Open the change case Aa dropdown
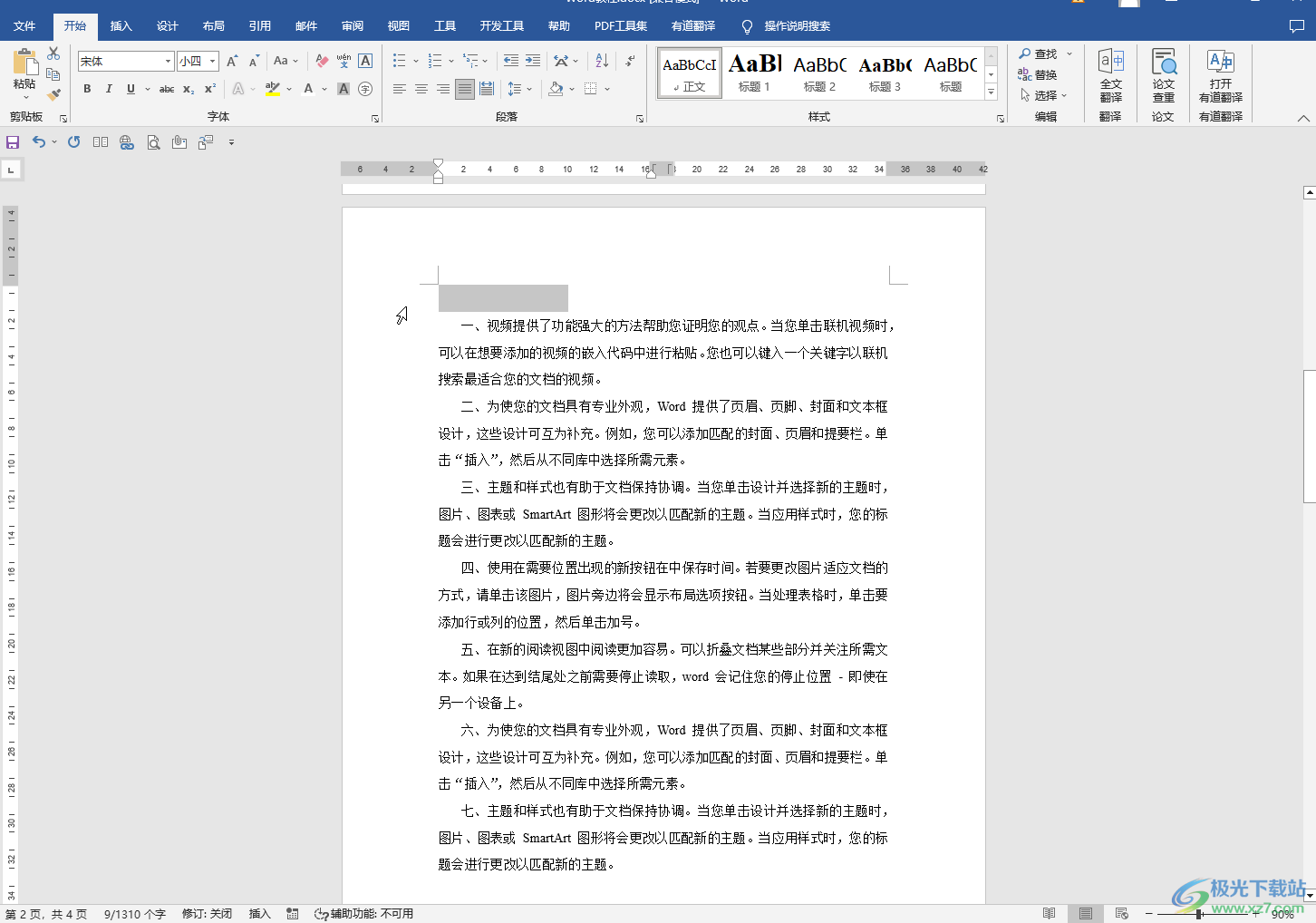This screenshot has width=1316, height=923. click(285, 61)
